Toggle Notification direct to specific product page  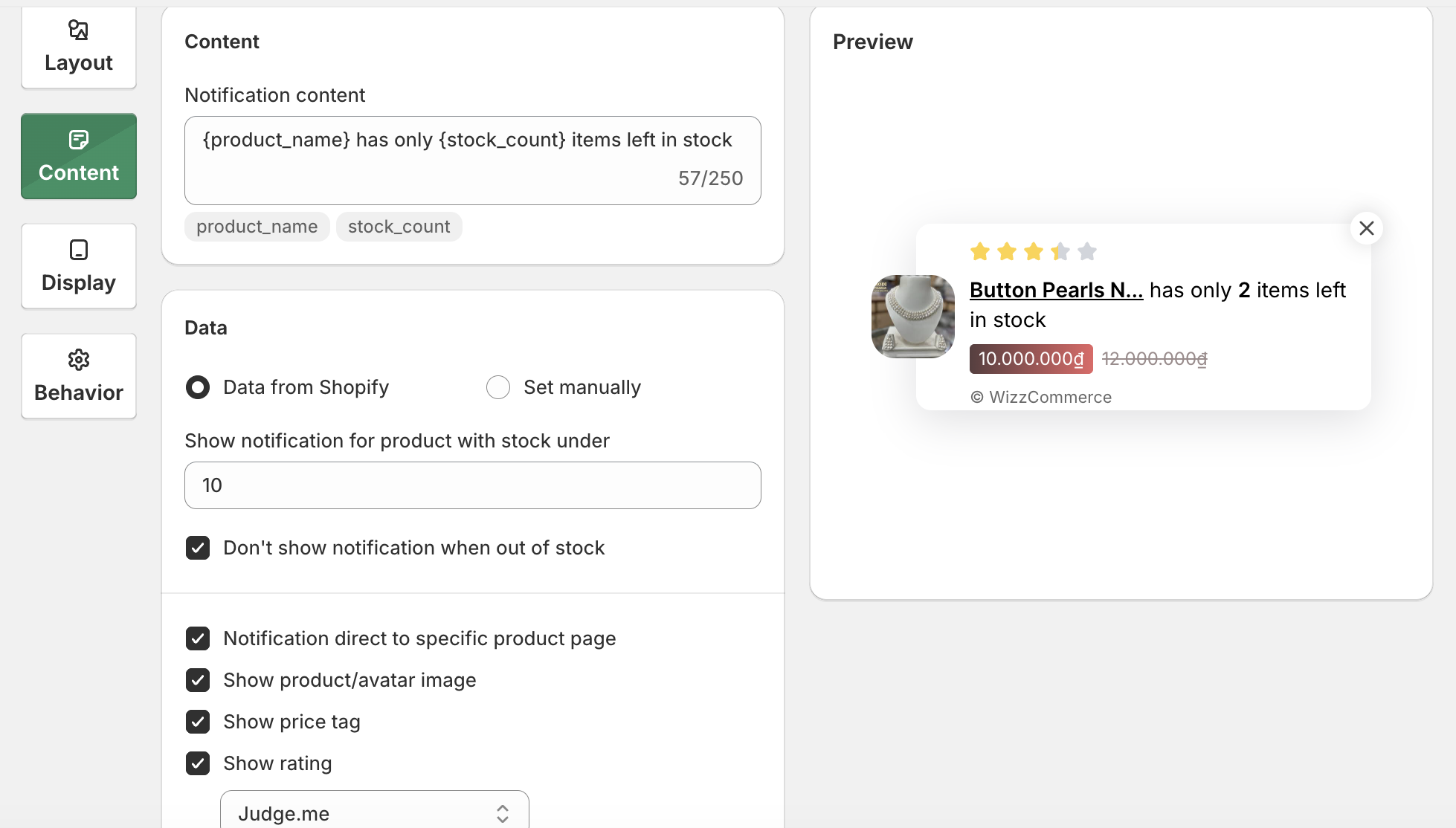(198, 638)
